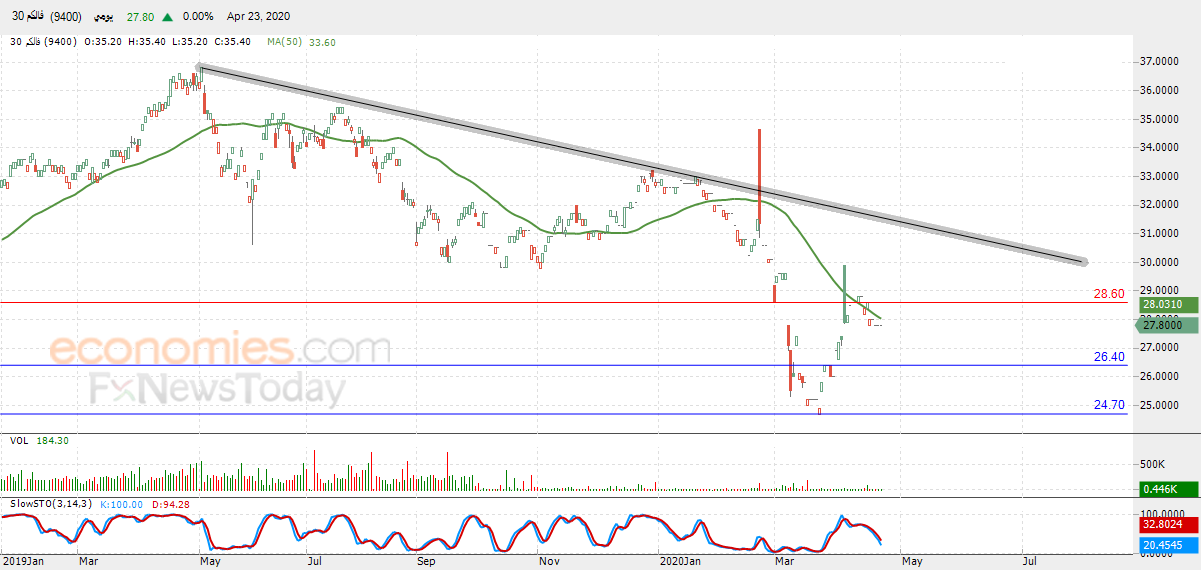Click the 28.60 red resistance level label
Image resolution: width=1201 pixels, height=570 pixels.
1110,294
